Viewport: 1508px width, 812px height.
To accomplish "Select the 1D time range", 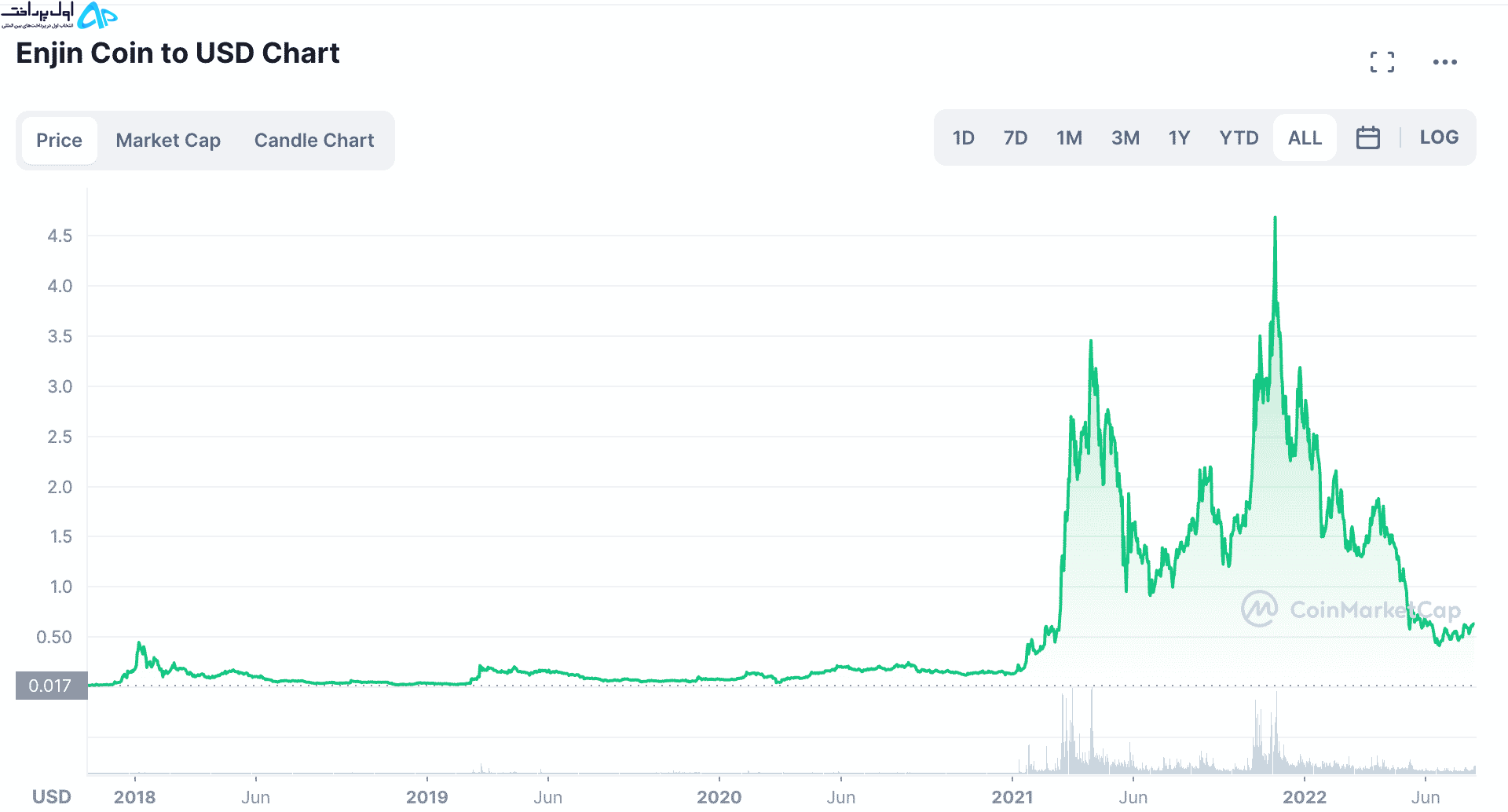I will coord(963,138).
